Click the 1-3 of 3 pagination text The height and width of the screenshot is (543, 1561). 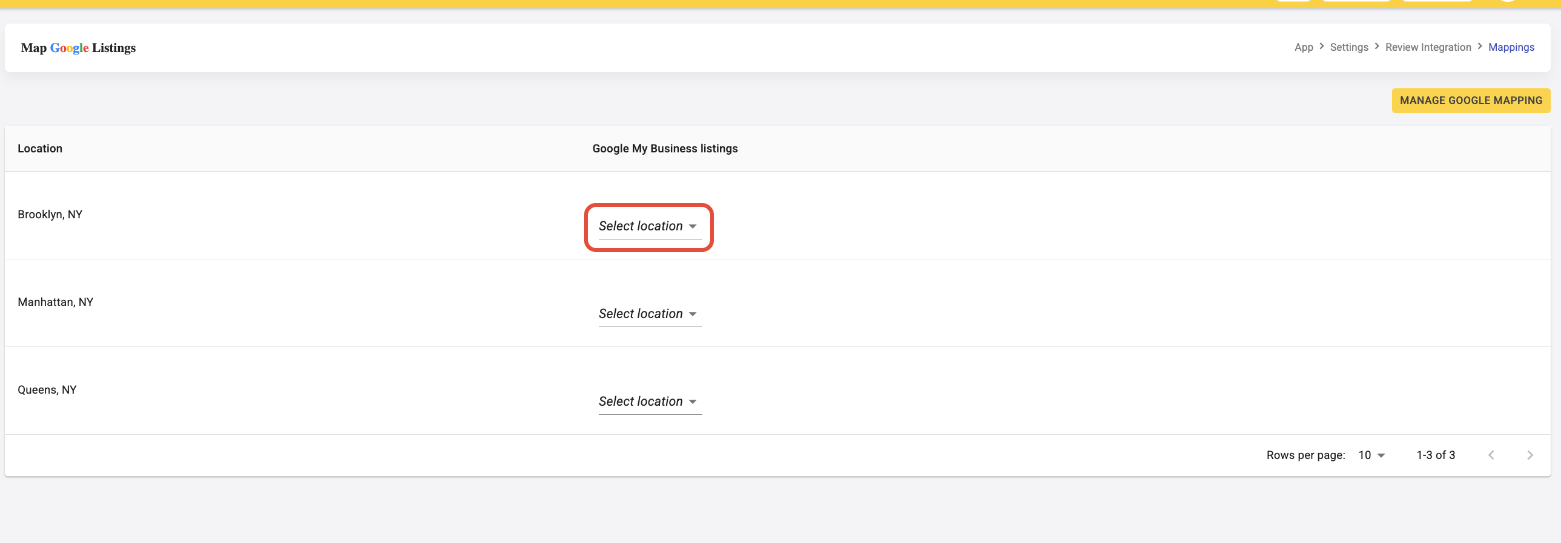point(1436,455)
